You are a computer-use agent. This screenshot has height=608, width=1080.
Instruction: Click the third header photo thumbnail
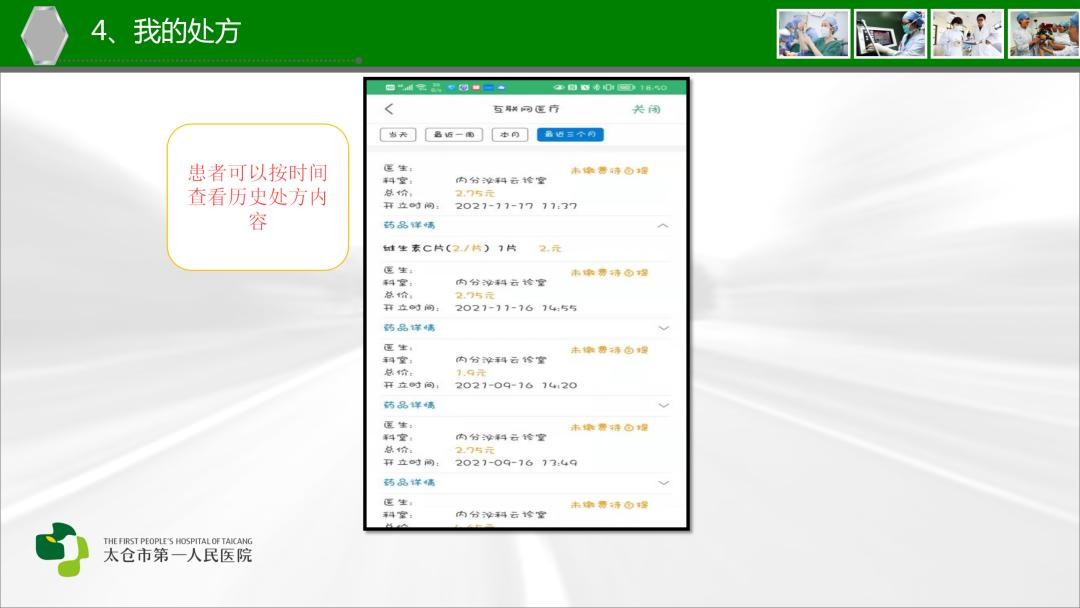pos(967,34)
